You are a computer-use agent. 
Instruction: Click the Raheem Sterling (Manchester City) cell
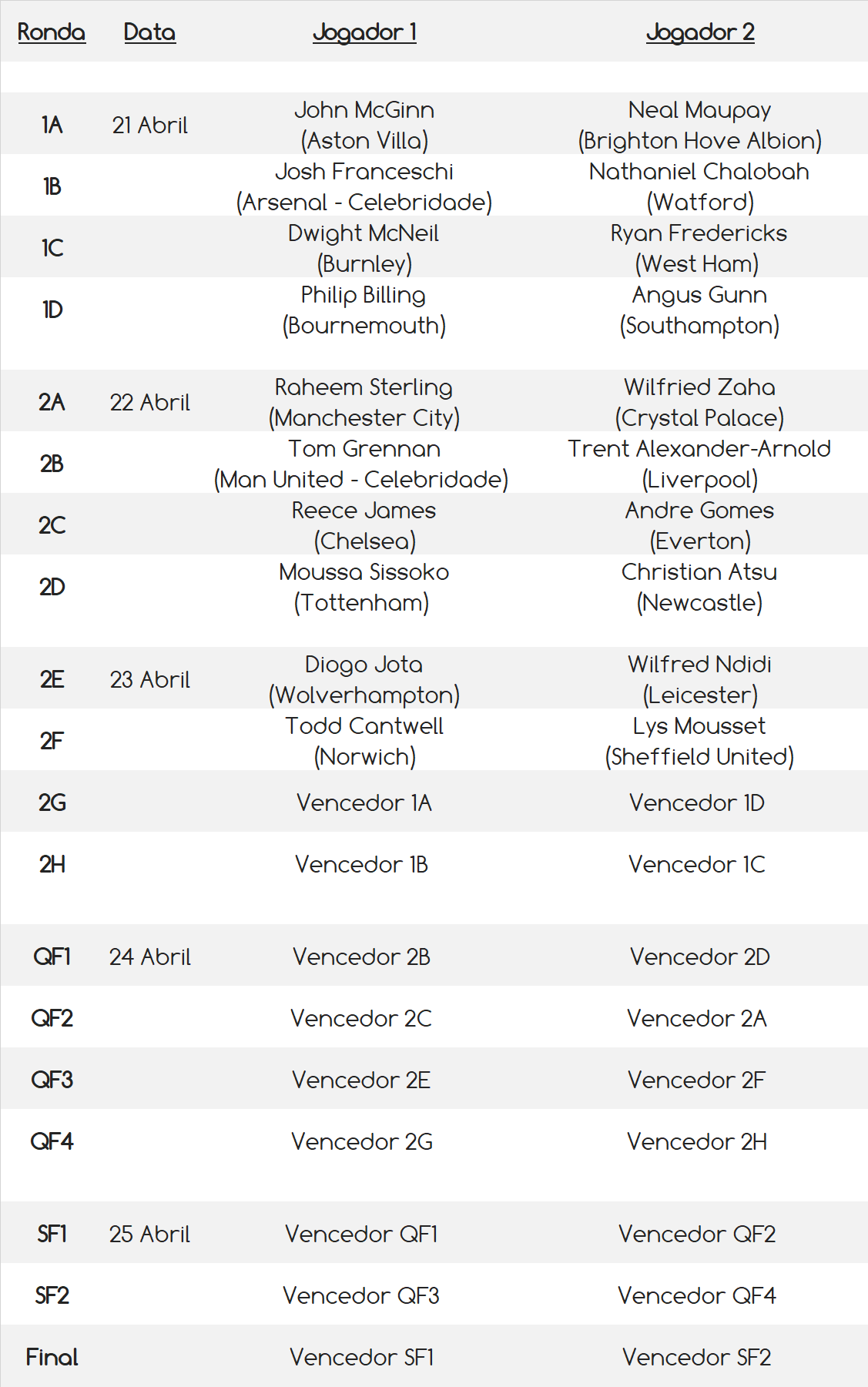tap(364, 402)
